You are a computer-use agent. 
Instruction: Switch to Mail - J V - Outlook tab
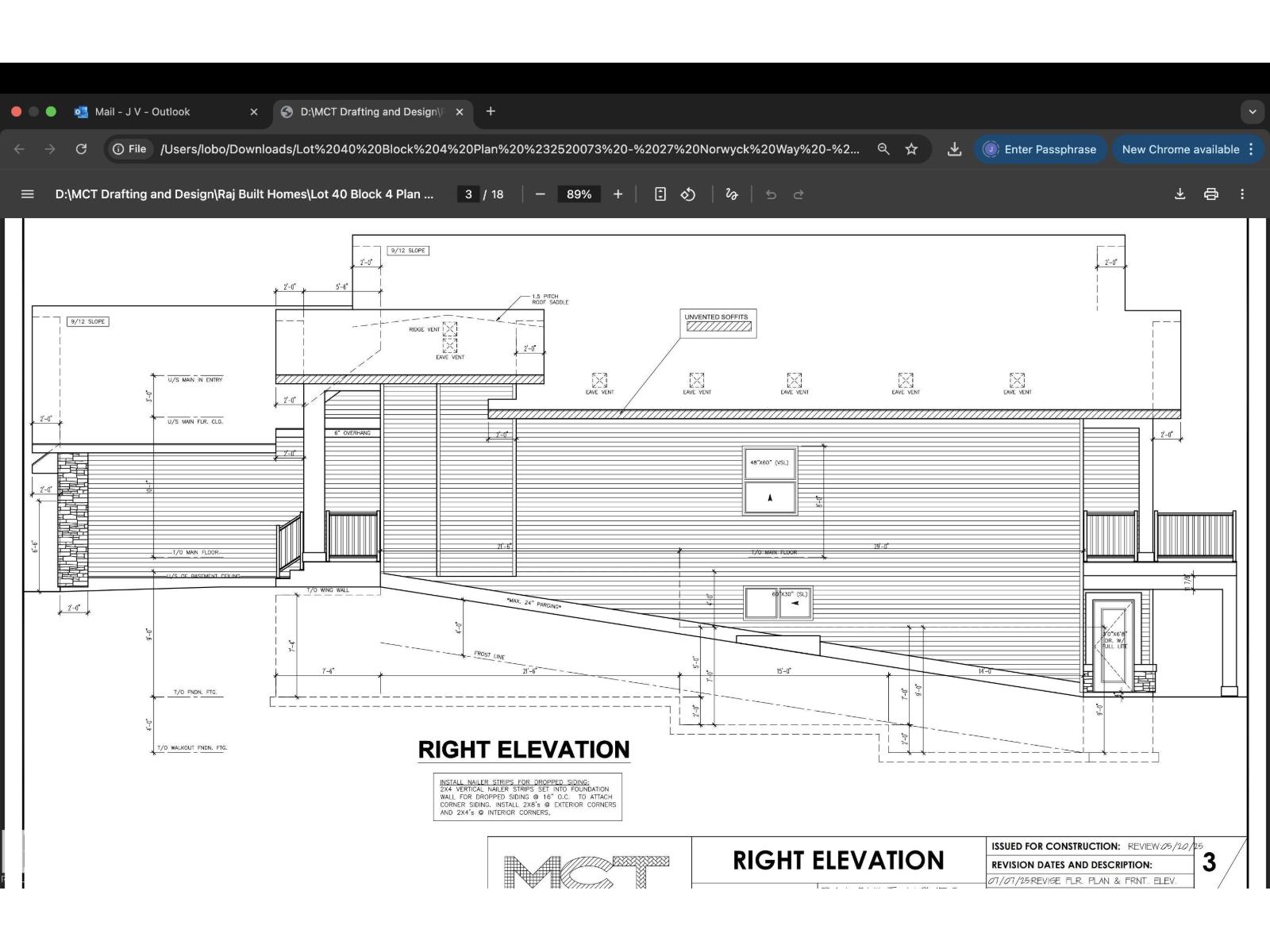[x=143, y=112]
